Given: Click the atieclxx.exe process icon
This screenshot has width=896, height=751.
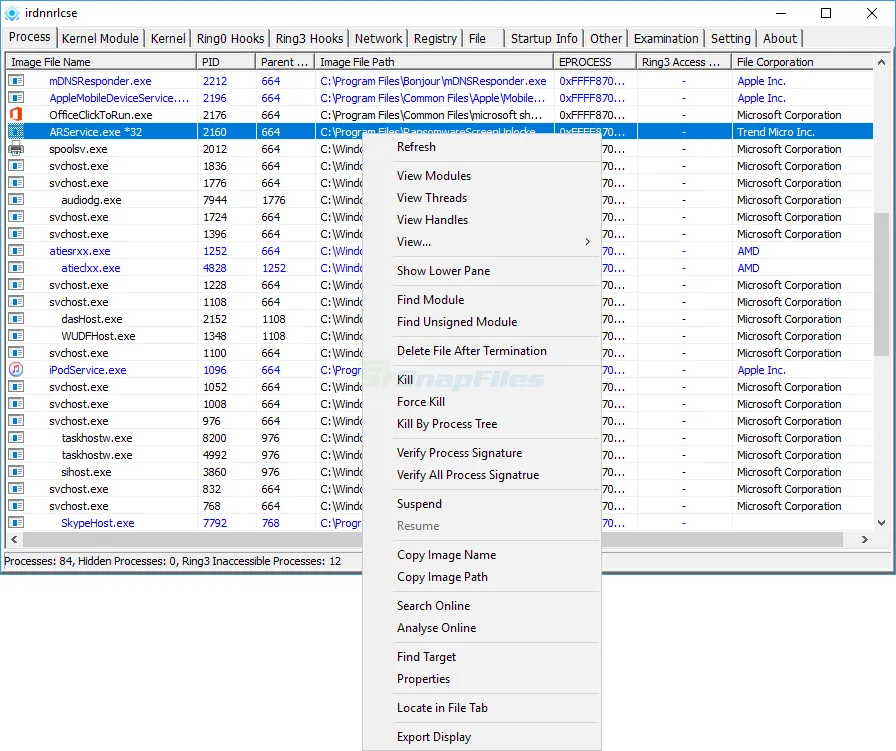Looking at the screenshot, I should click(x=17, y=267).
